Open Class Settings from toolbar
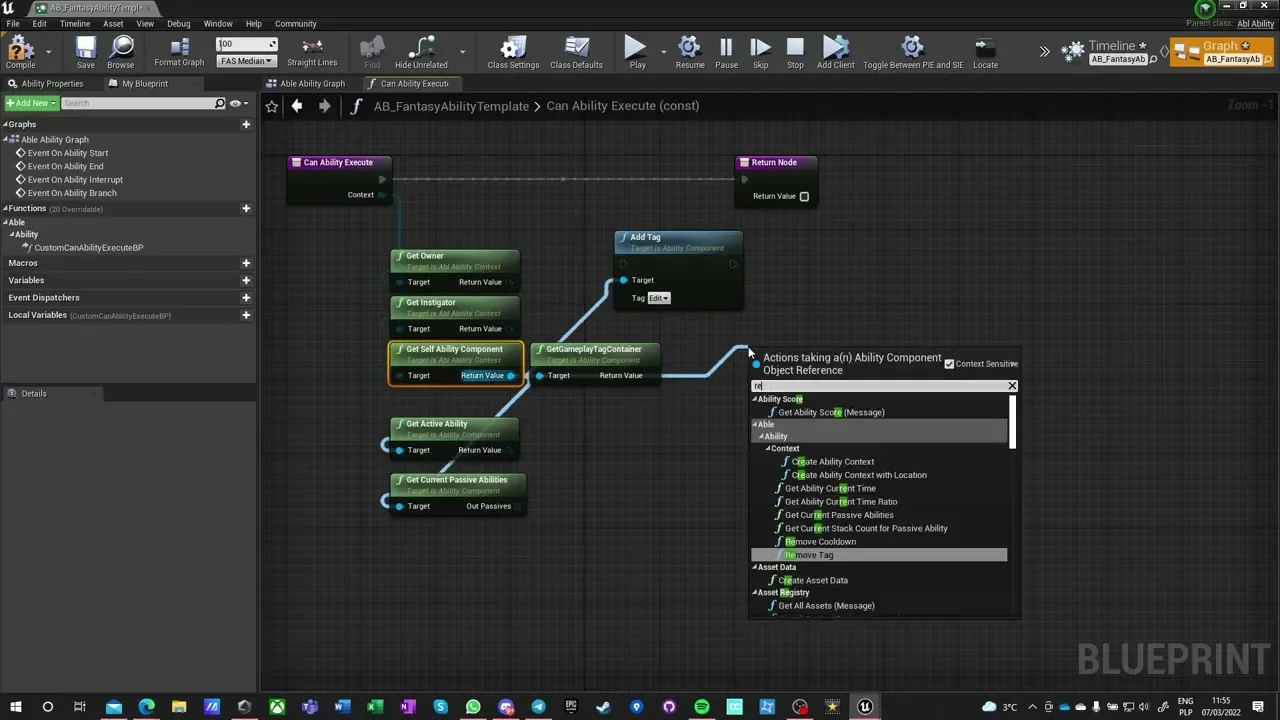This screenshot has width=1280, height=720. tap(513, 50)
